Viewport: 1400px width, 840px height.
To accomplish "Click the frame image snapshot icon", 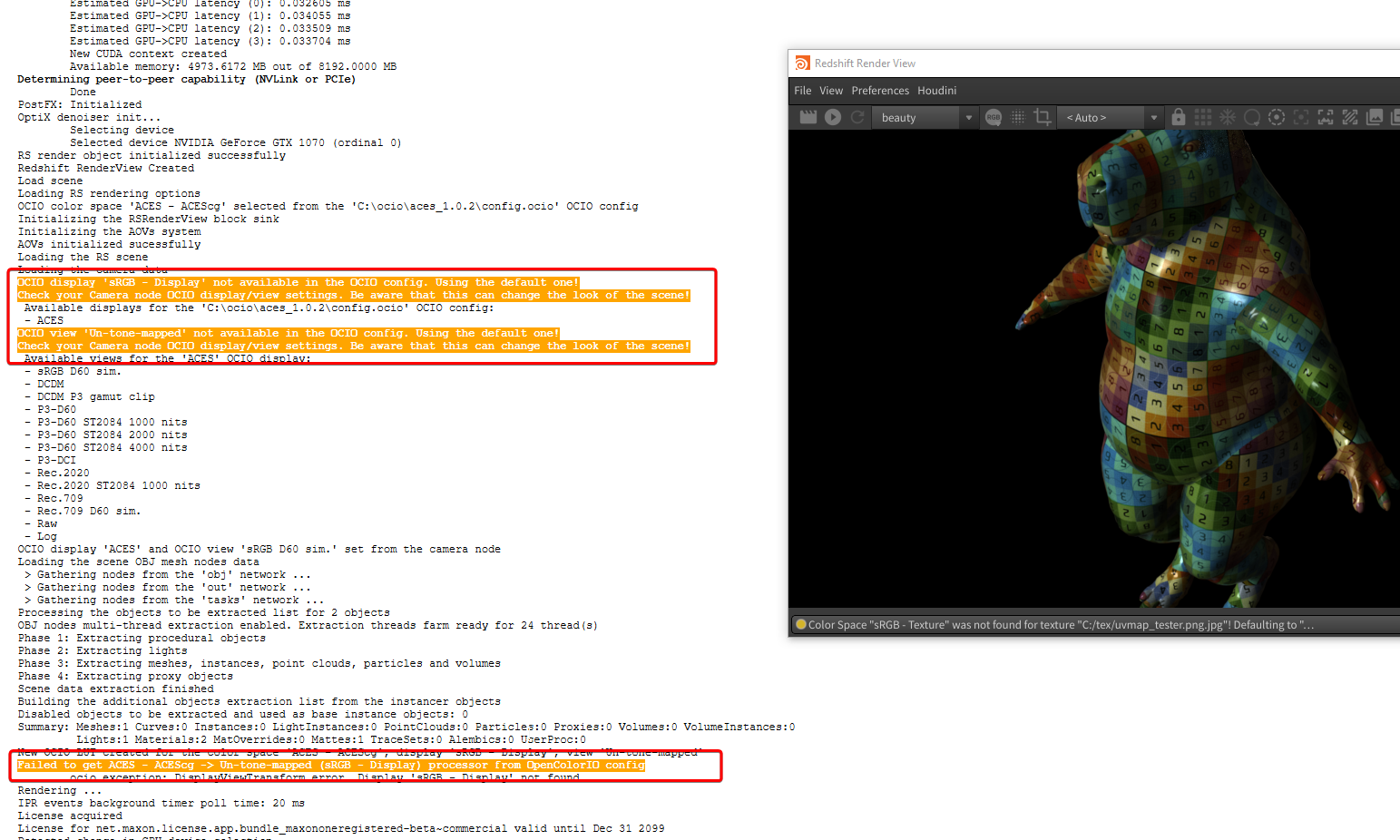I will coord(1326,117).
